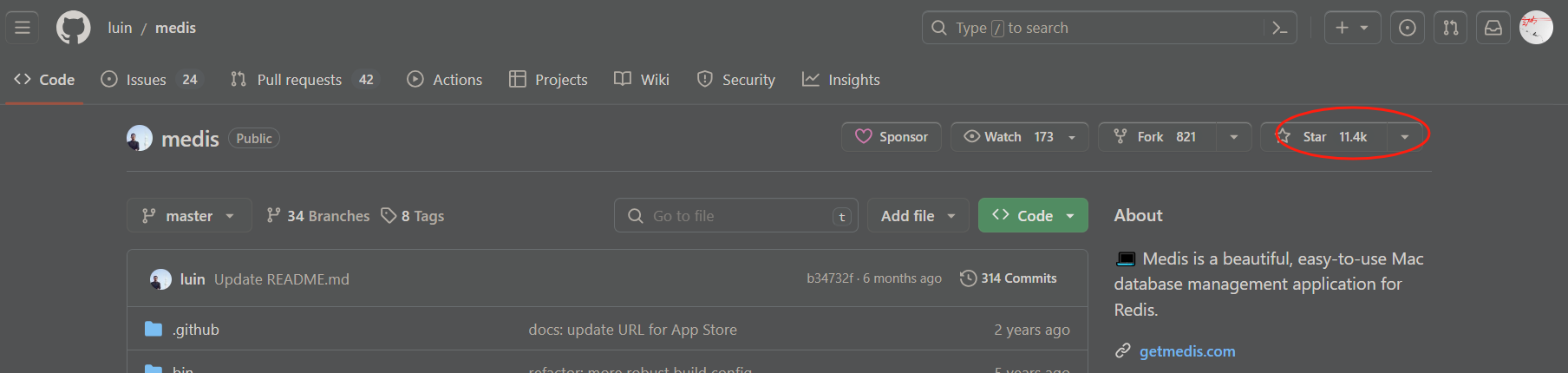Open the Wiki tab
Screen dimensions: 1568x373
coord(642,80)
